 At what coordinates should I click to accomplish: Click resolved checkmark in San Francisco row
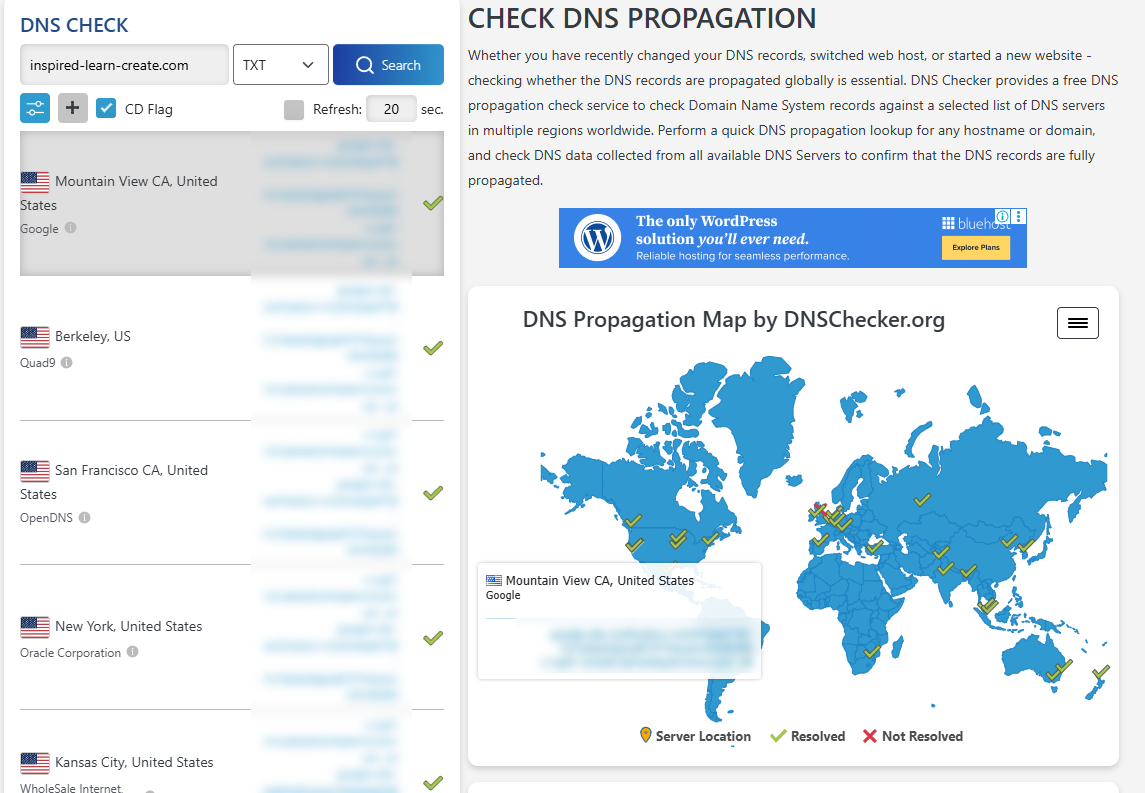point(433,493)
